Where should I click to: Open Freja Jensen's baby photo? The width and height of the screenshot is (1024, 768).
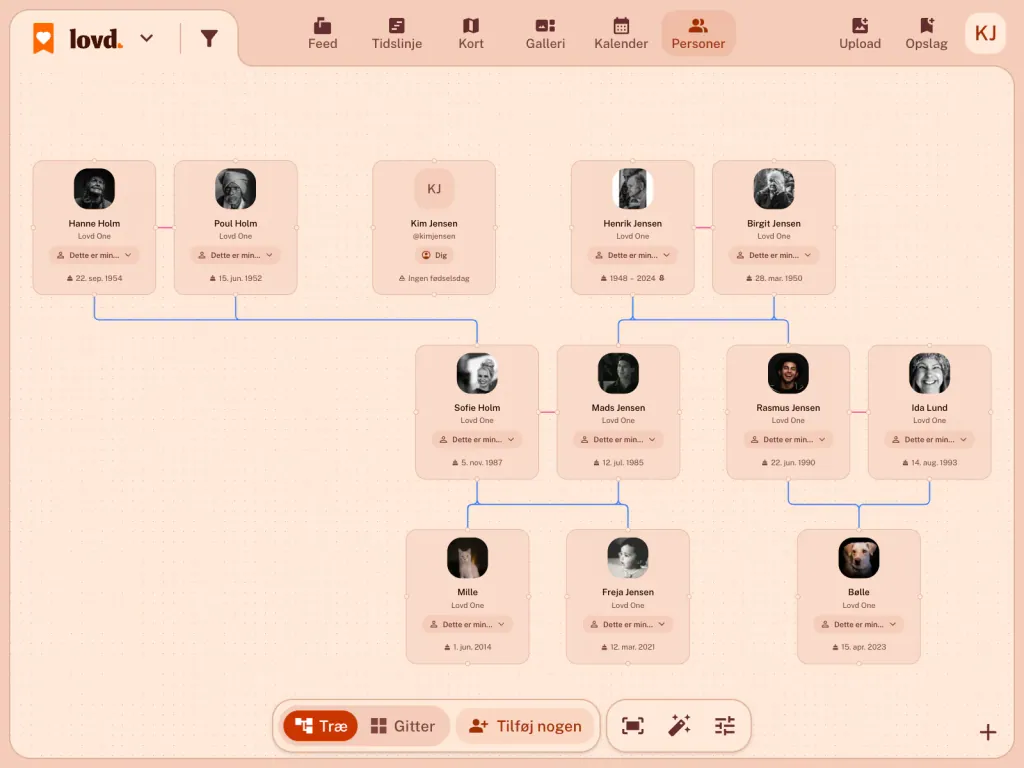(x=628, y=558)
